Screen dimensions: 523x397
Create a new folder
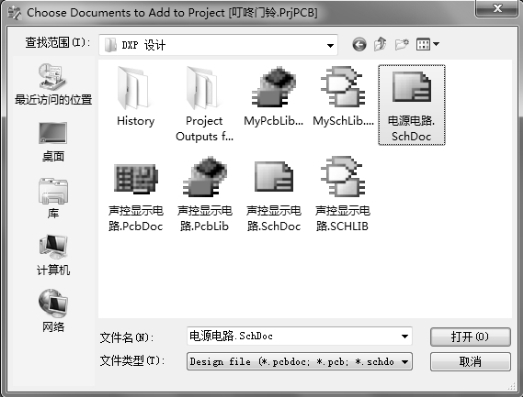coord(402,44)
